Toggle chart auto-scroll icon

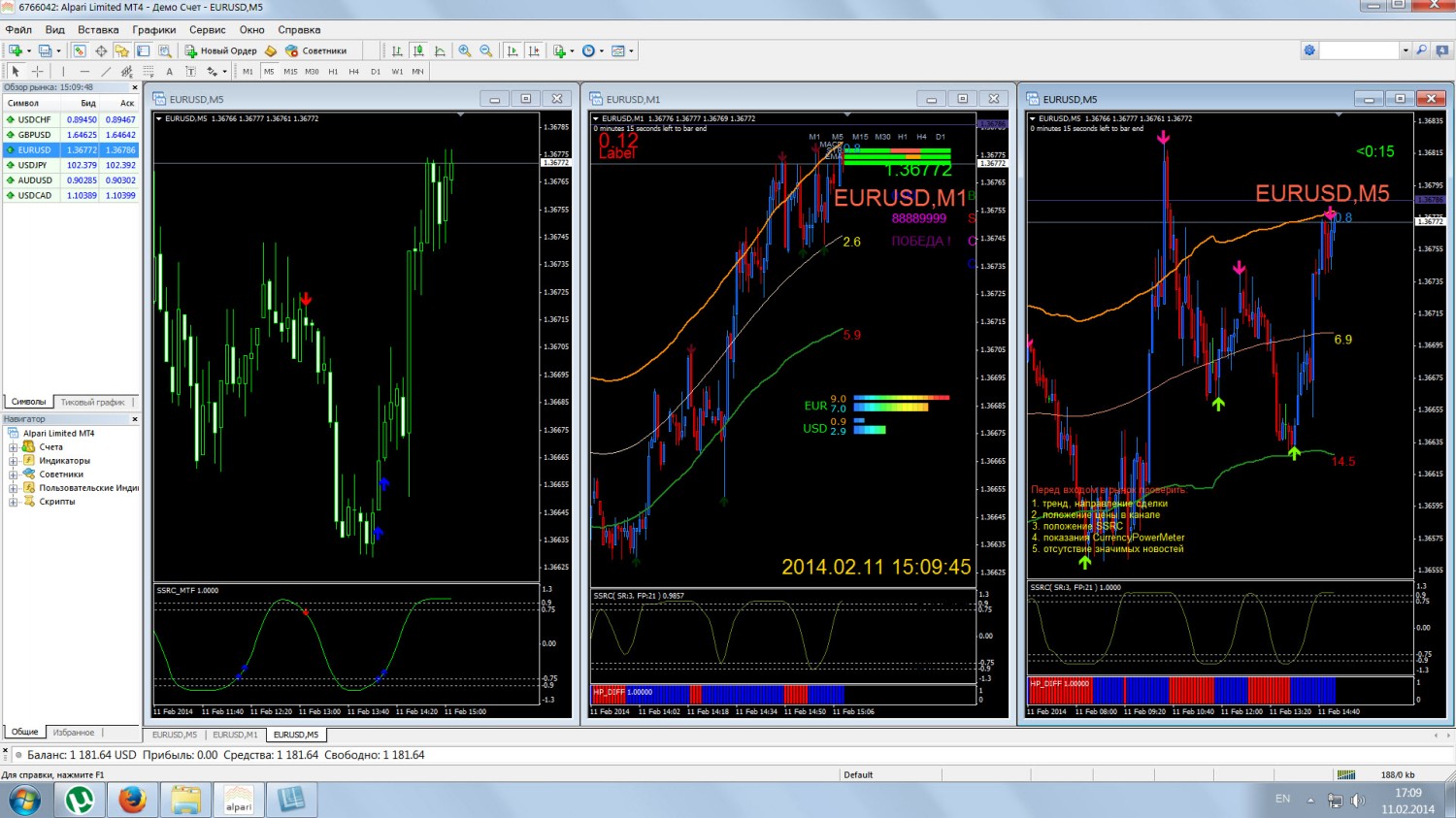coord(513,50)
